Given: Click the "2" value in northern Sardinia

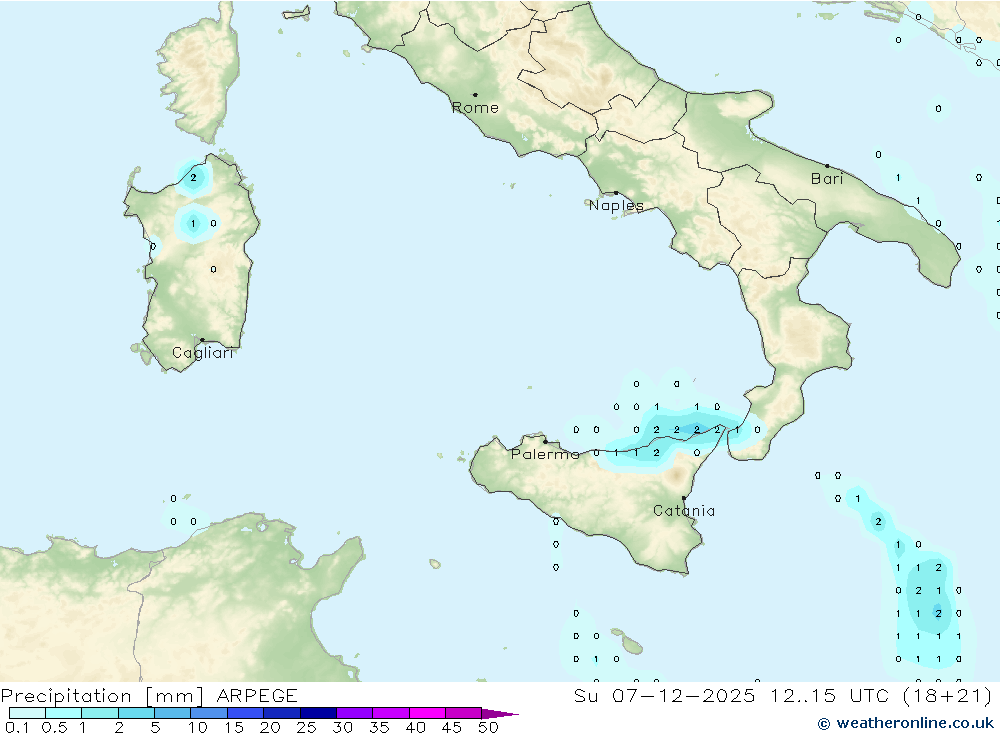Looking at the screenshot, I should [x=193, y=178].
